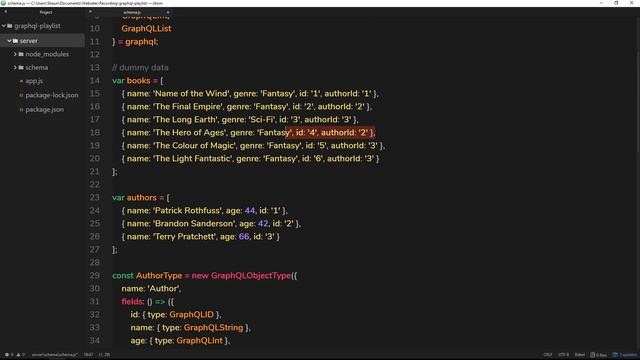This screenshot has width=640, height=360.
Task: Collapse the server folder chevron
Action: click(x=9, y=41)
